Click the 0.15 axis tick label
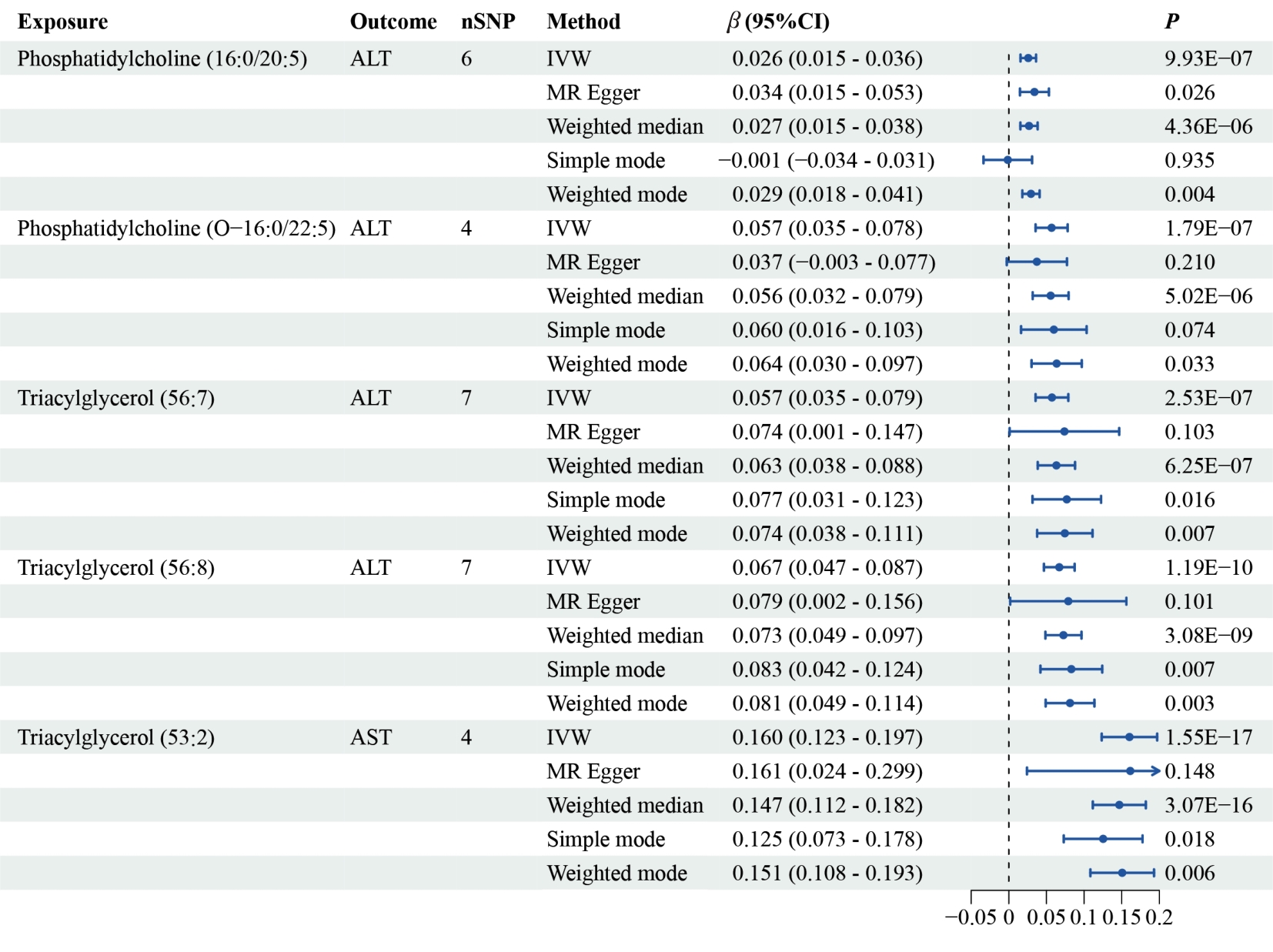 click(x=1121, y=917)
